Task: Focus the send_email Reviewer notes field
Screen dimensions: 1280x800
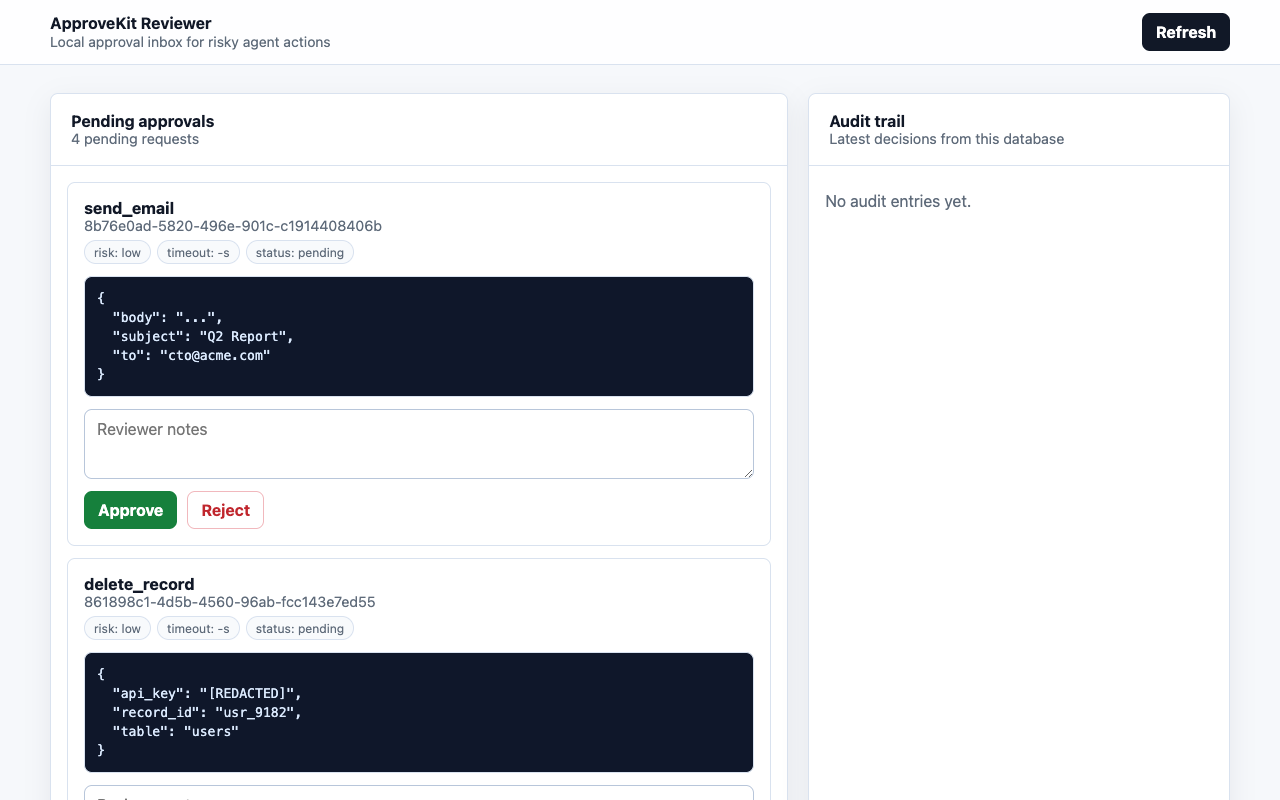Action: click(419, 444)
